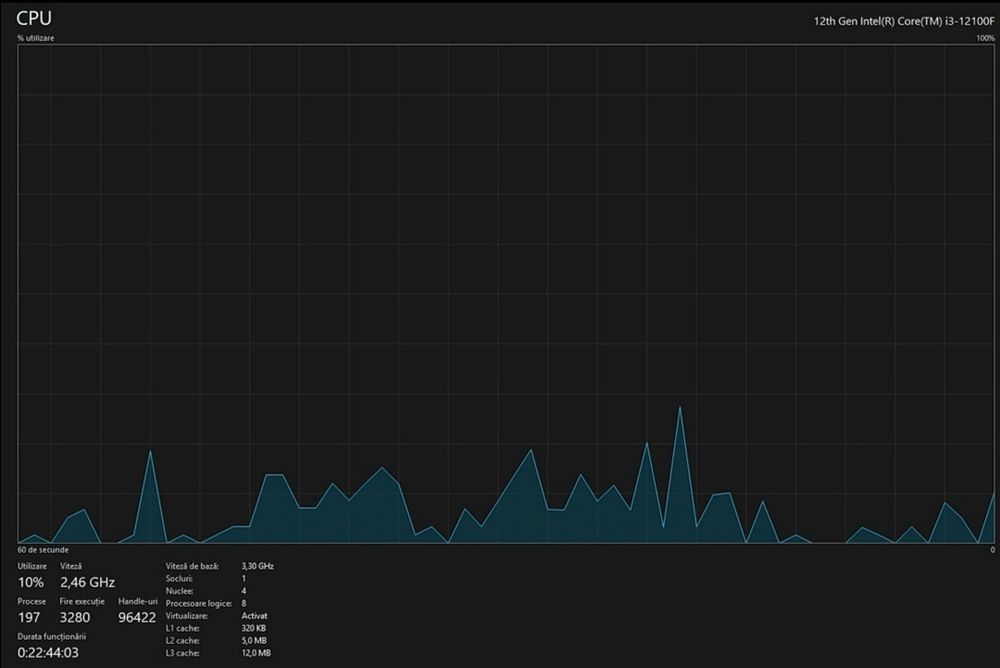Select the 197 processes value
The height and width of the screenshot is (668, 1000).
click(29, 618)
